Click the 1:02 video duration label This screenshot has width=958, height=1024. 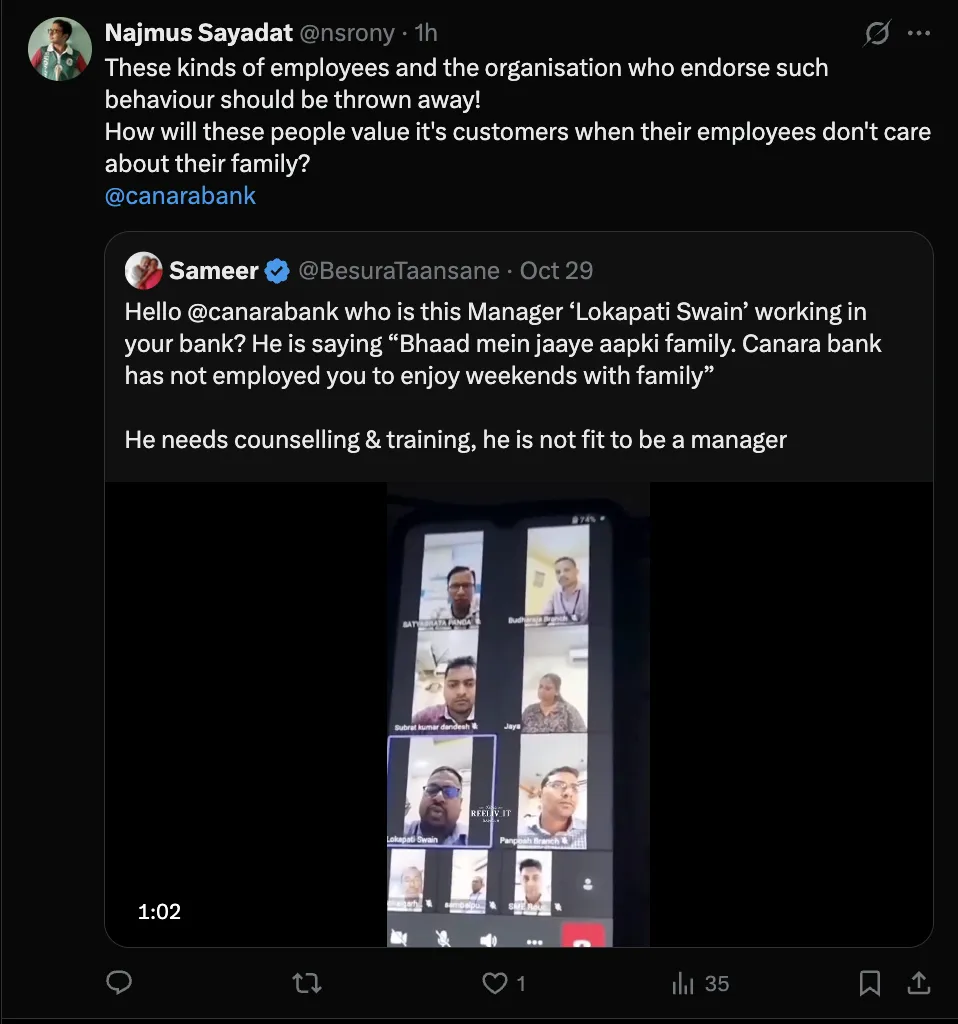(159, 911)
